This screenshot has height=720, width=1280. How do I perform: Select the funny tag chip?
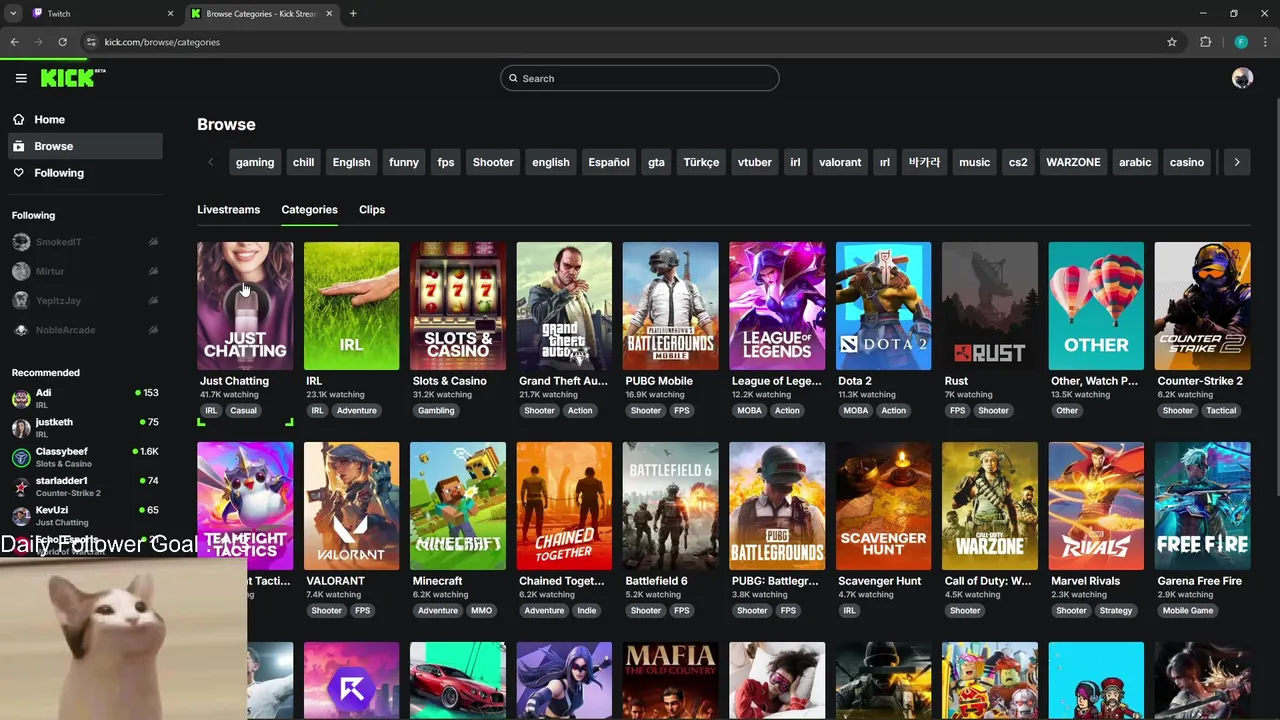click(404, 162)
